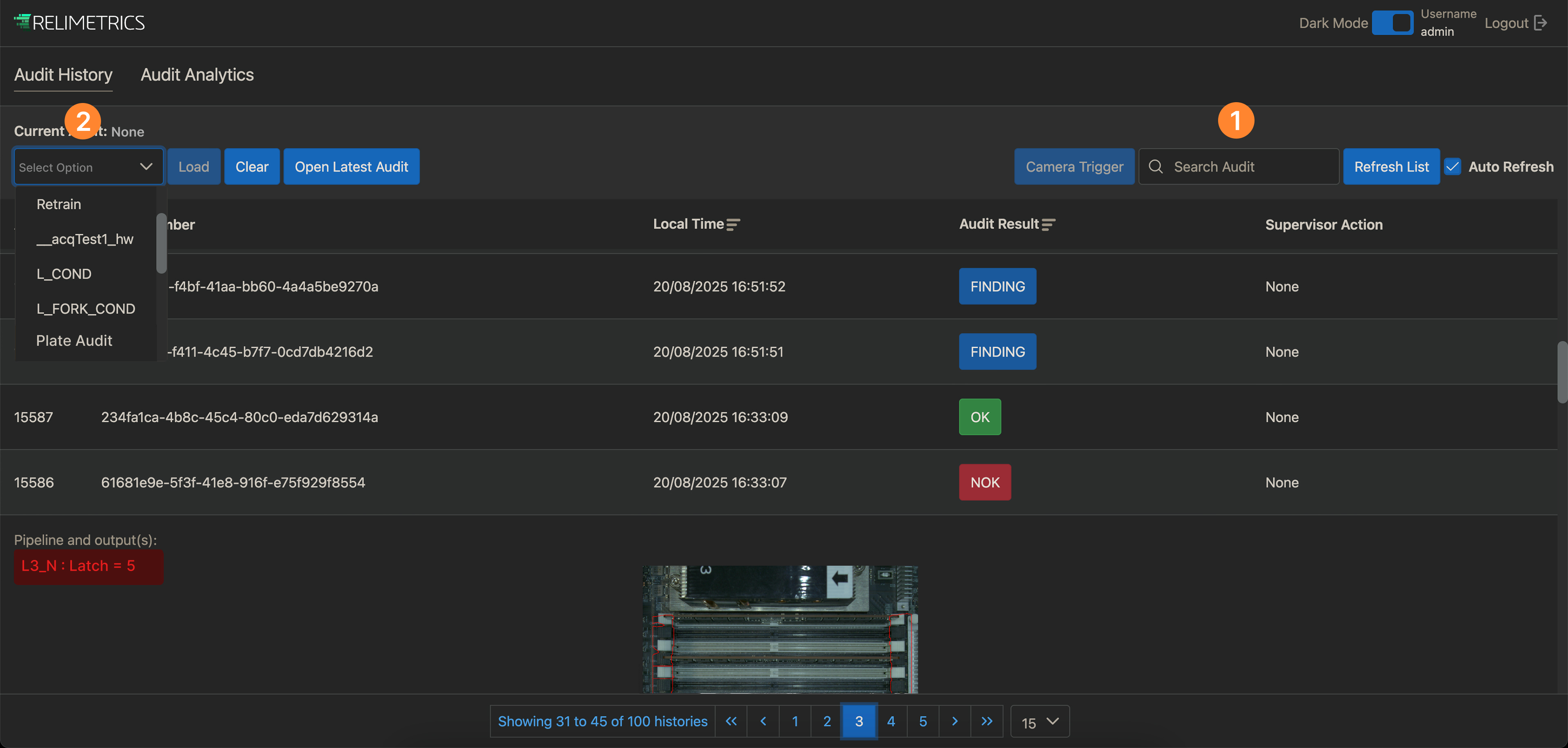Click the Logout exit icon
Viewport: 1568px width, 748px height.
[x=1540, y=23]
